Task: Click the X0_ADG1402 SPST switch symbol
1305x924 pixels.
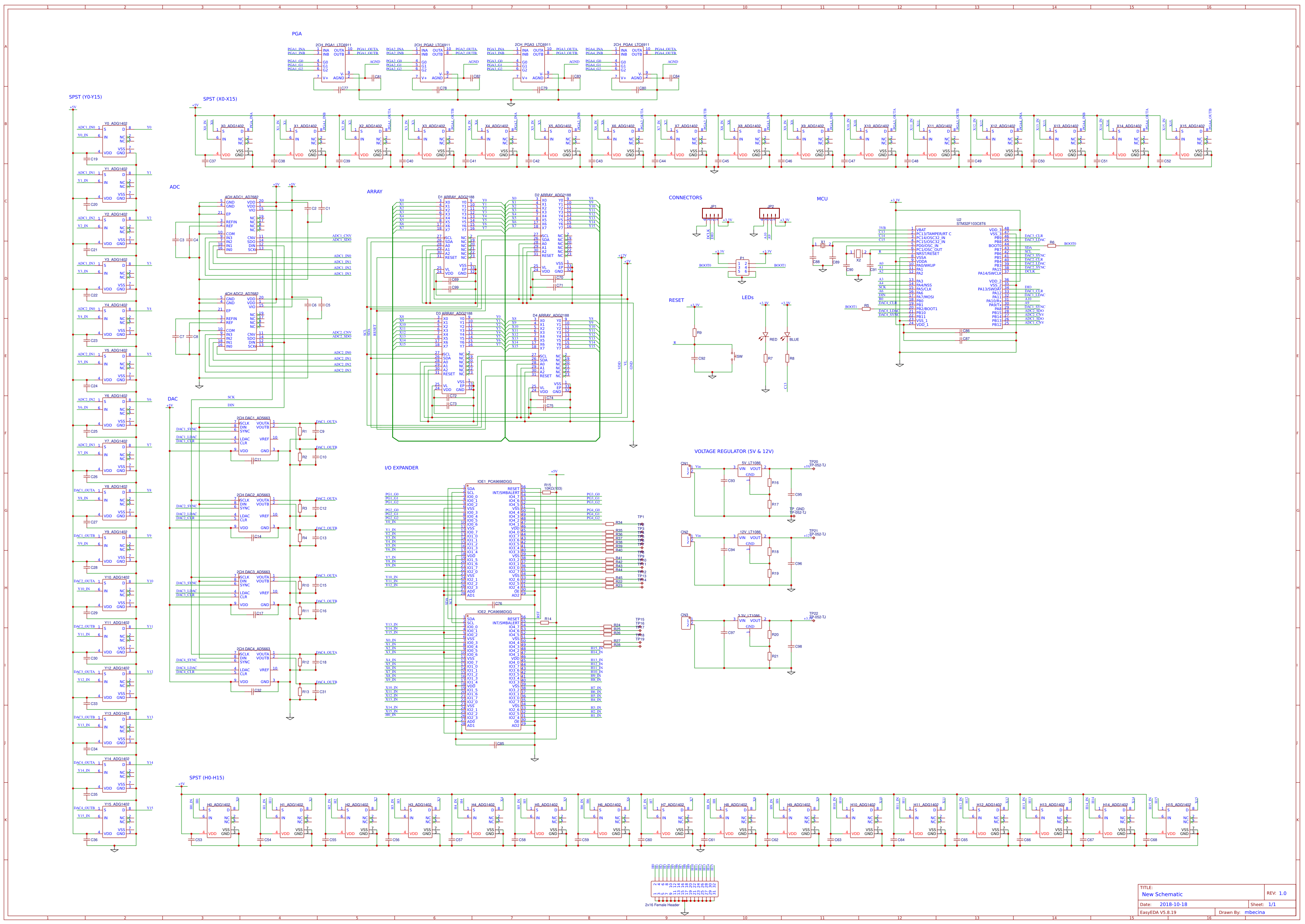Action: (233, 142)
